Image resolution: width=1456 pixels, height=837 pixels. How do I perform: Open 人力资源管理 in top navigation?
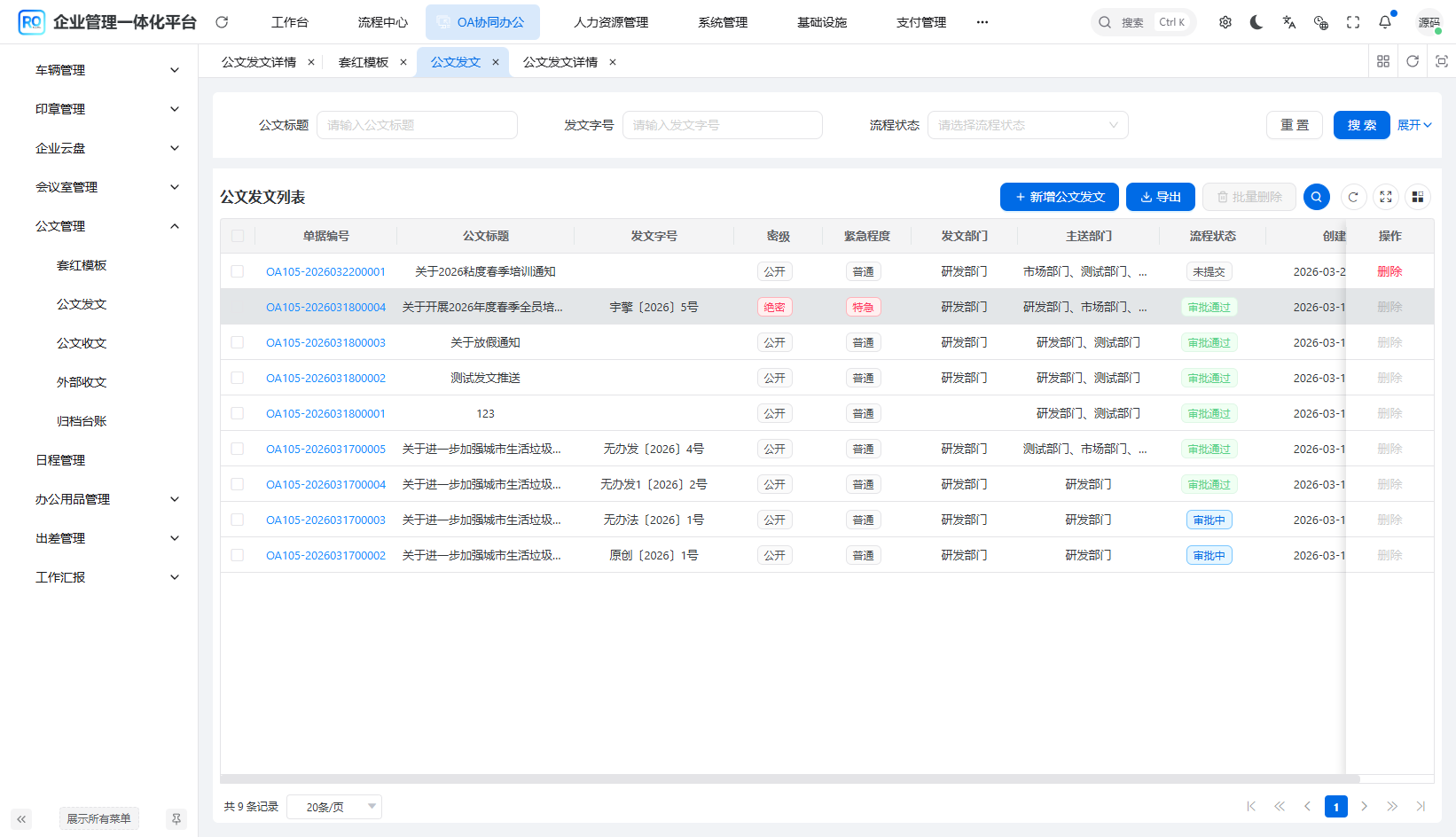click(611, 22)
